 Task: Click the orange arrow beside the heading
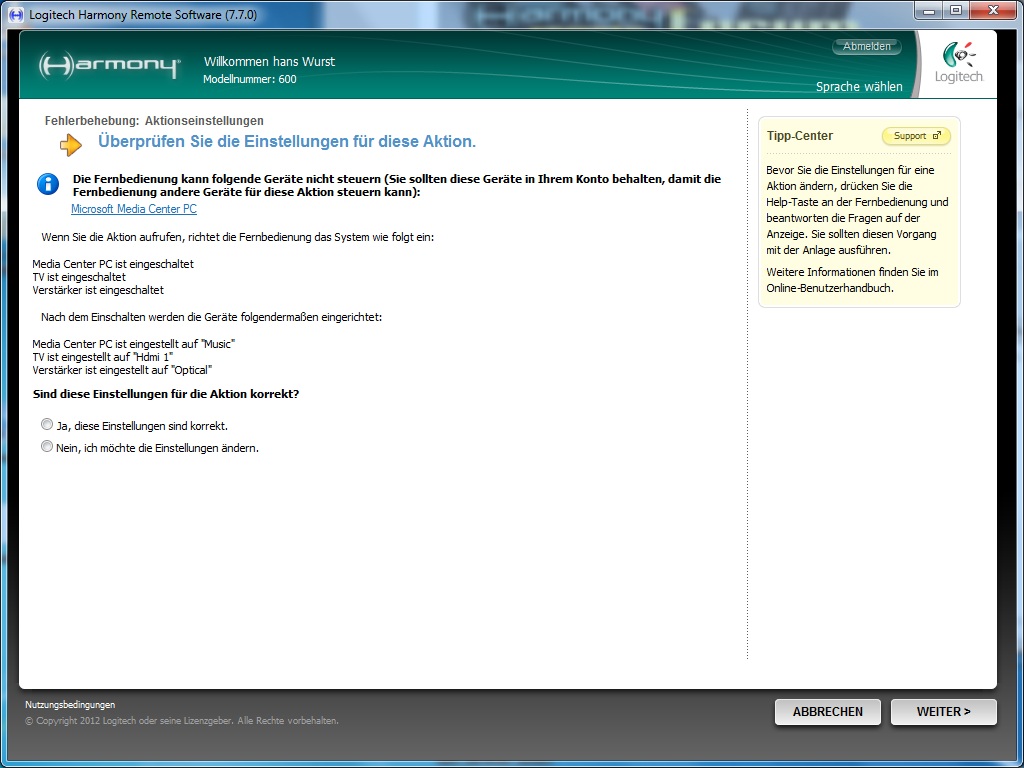click(71, 145)
